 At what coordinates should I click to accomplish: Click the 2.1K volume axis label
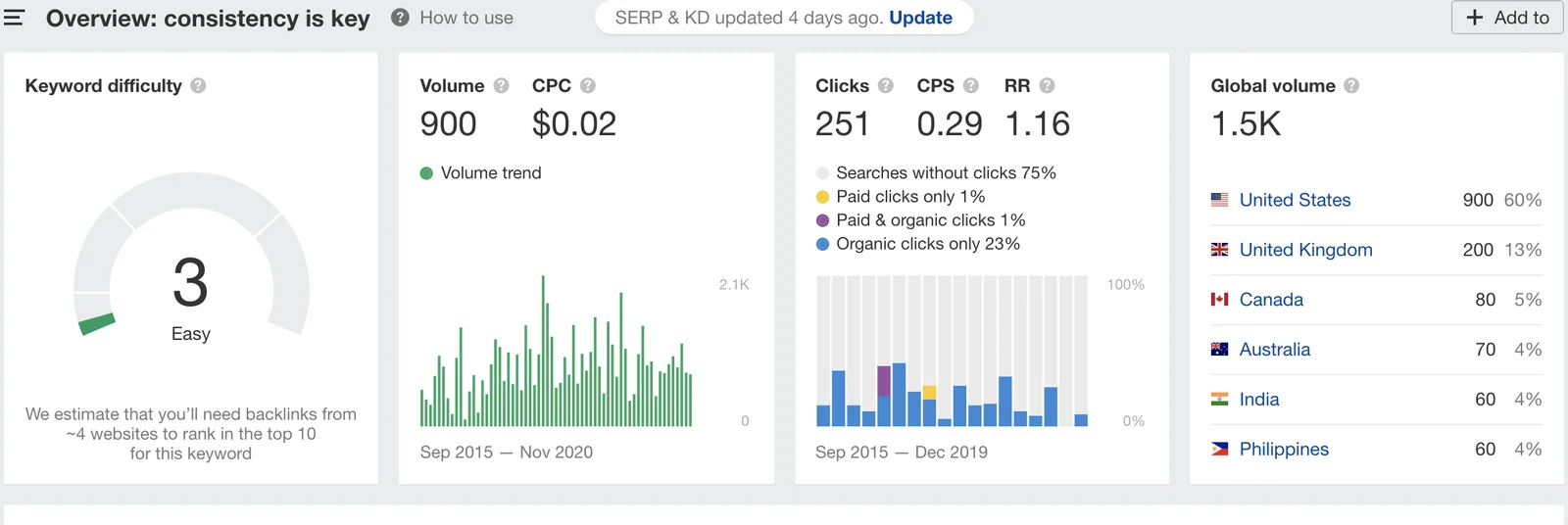pos(734,285)
